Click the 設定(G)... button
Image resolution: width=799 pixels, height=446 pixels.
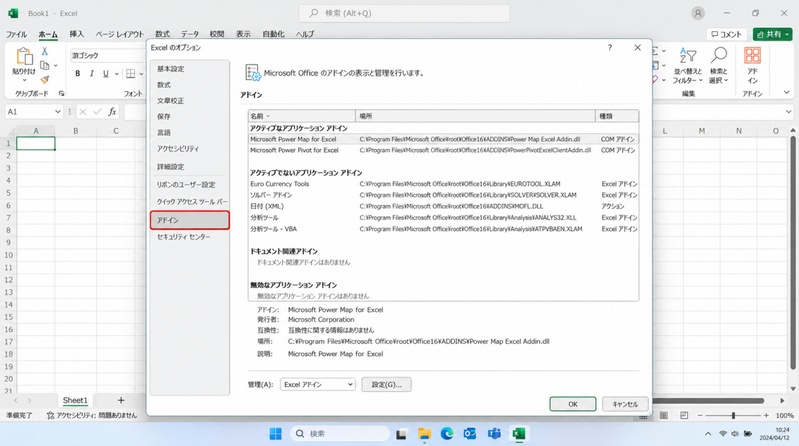(386, 384)
